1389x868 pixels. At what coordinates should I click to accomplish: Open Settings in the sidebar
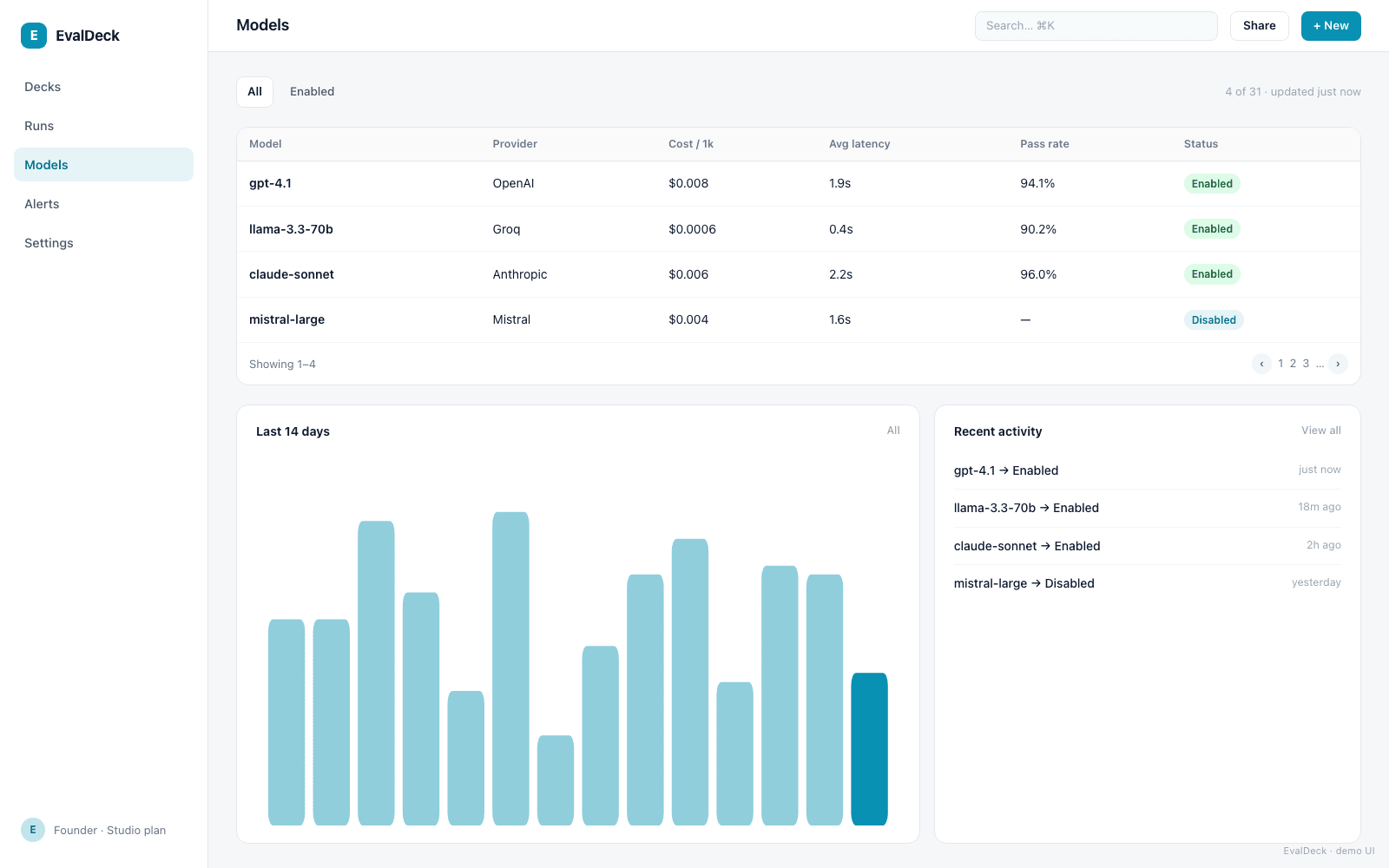(103, 243)
